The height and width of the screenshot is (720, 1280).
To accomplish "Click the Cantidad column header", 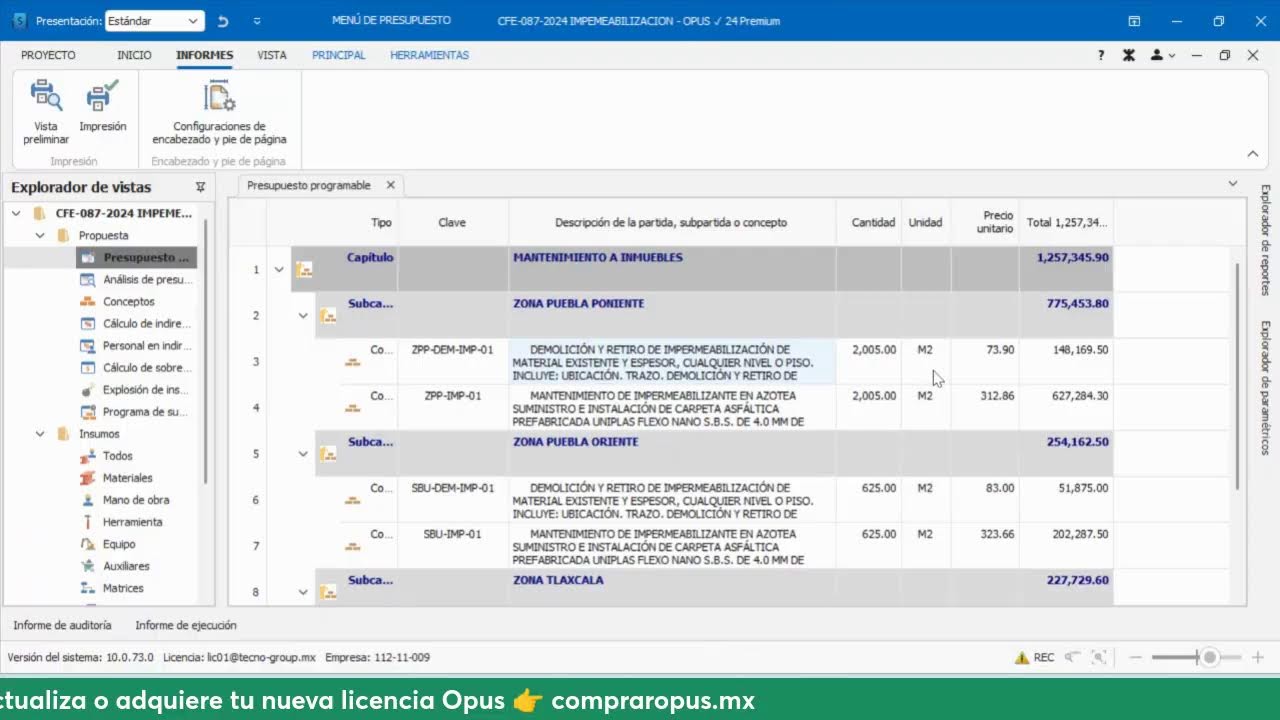I will click(869, 222).
